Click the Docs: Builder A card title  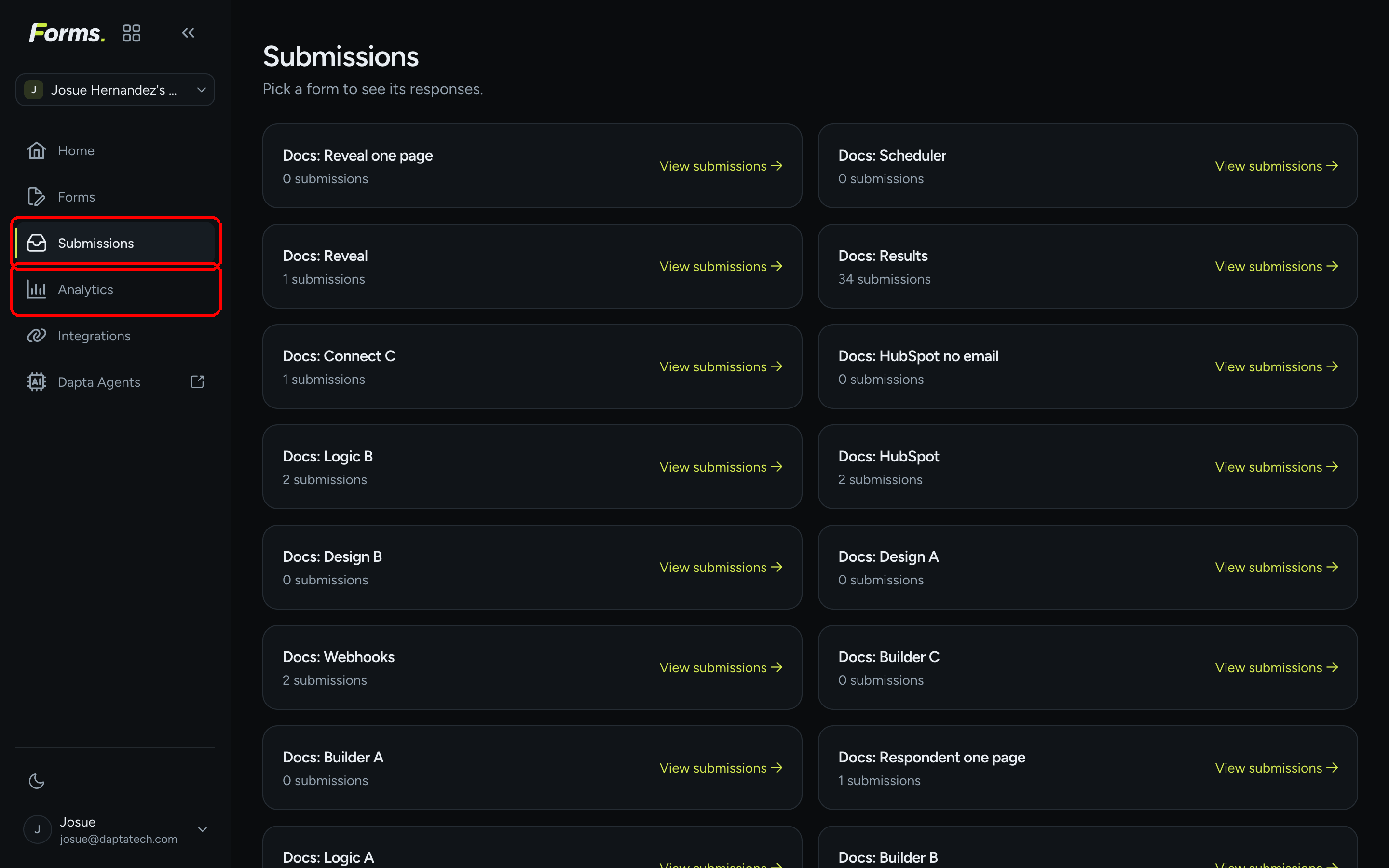(333, 757)
